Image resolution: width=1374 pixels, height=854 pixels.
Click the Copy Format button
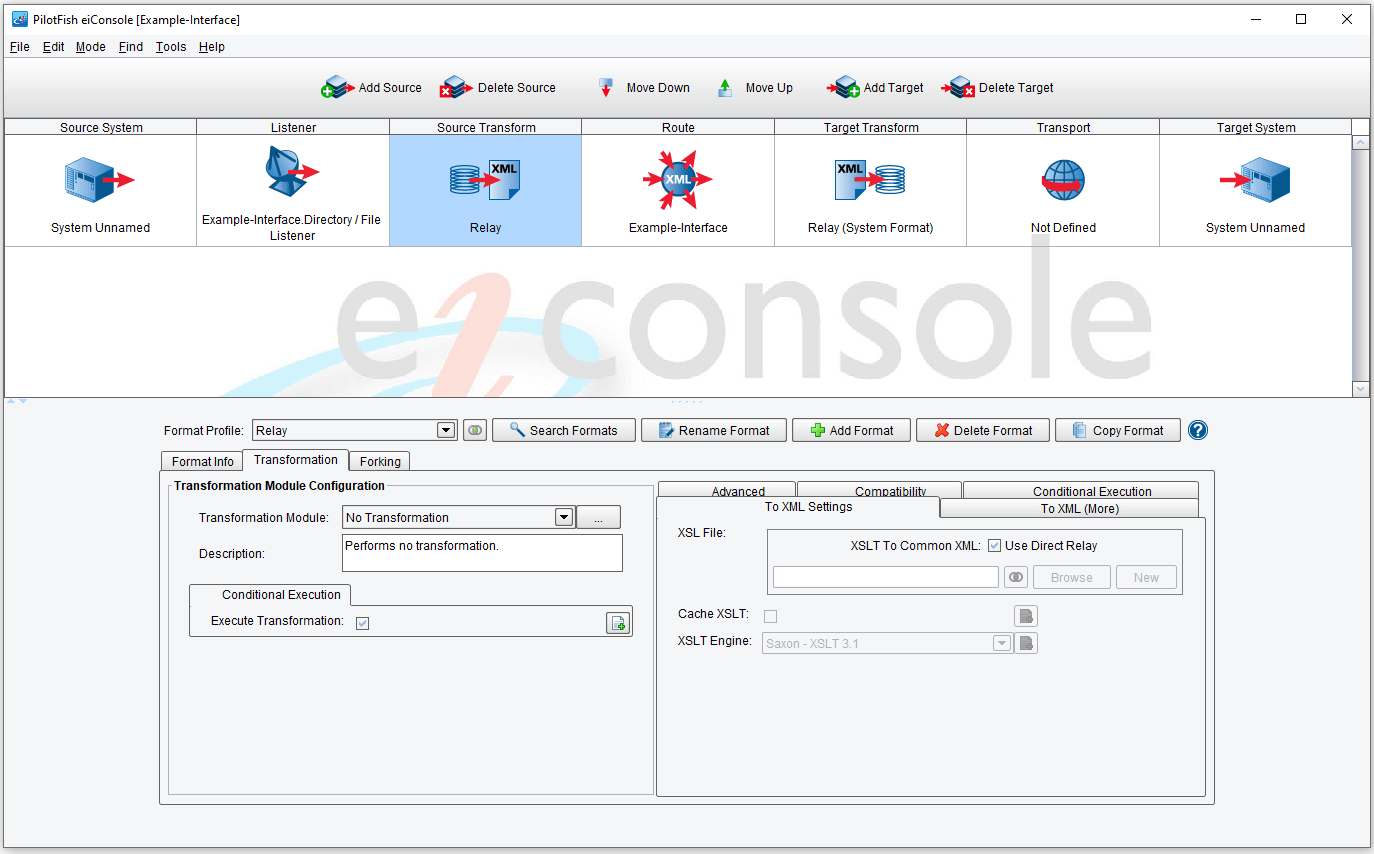click(1118, 430)
